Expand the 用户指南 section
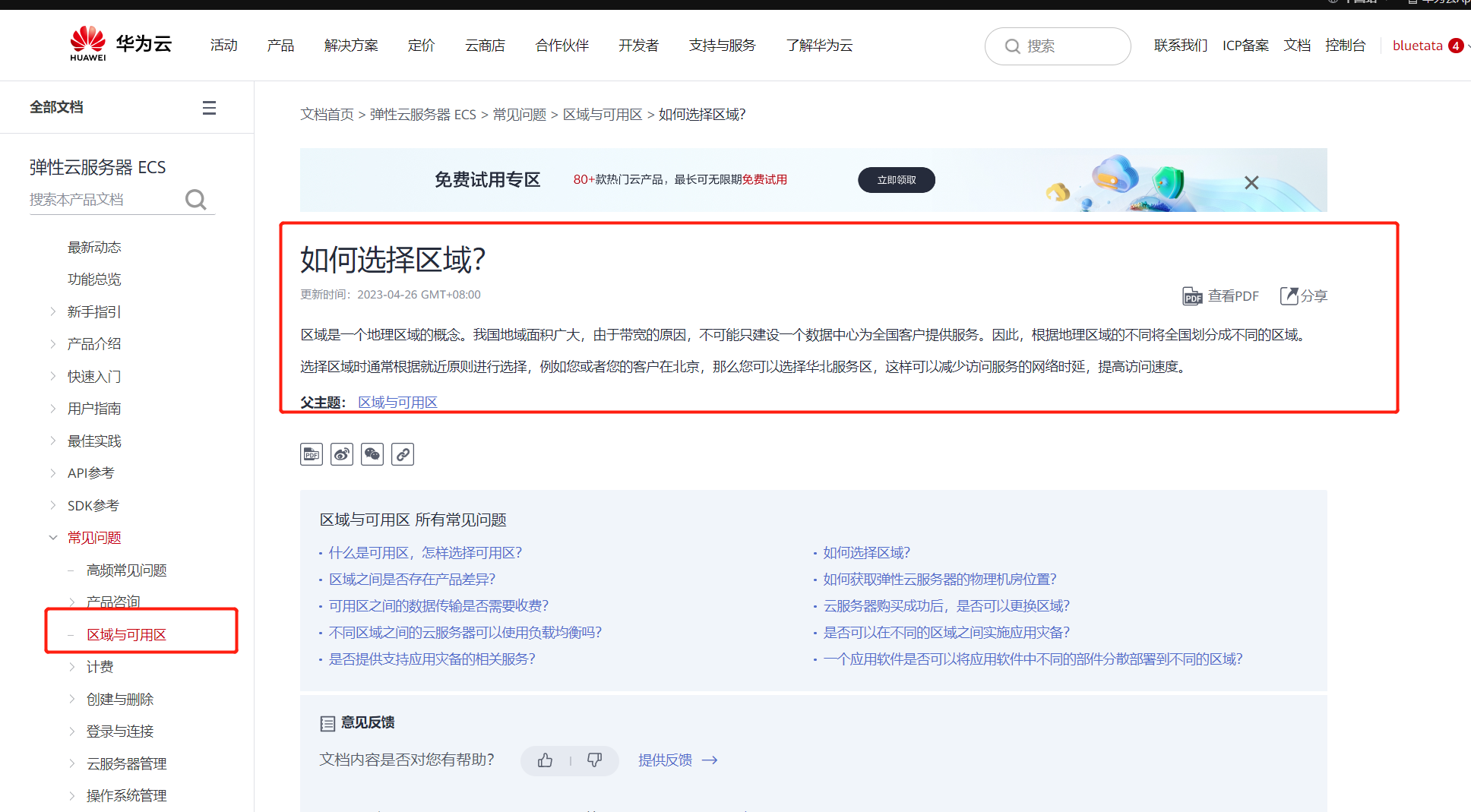 53,409
